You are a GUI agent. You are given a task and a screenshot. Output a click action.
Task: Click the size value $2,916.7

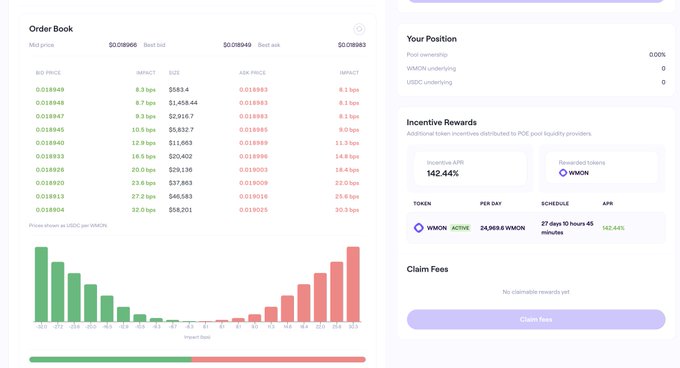[x=181, y=116]
